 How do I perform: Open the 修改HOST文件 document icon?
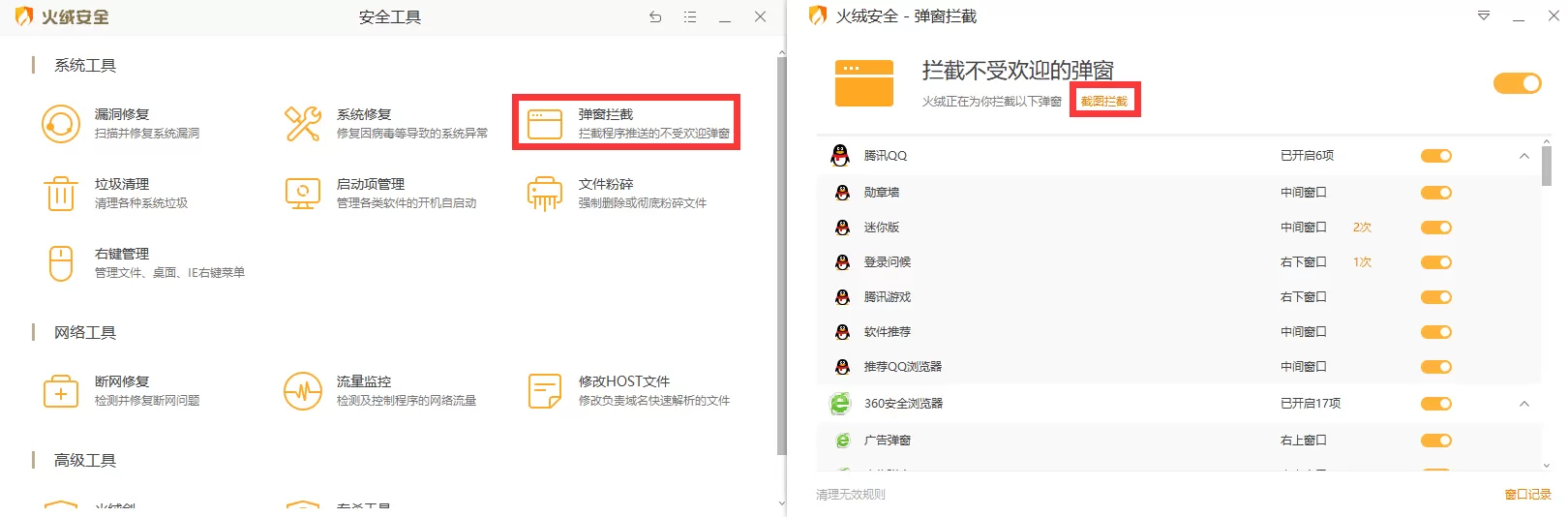click(x=545, y=391)
